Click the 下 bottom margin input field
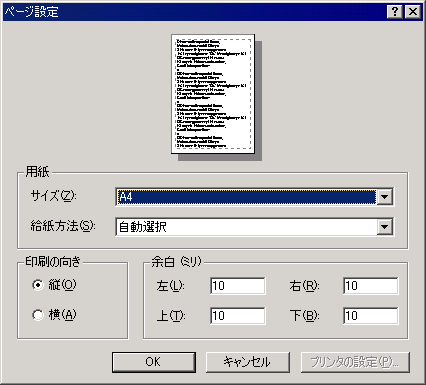This screenshot has width=426, height=385. (370, 316)
